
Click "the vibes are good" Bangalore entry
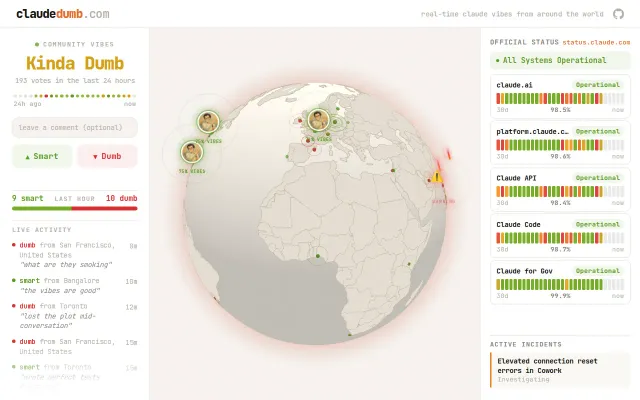tap(75, 286)
